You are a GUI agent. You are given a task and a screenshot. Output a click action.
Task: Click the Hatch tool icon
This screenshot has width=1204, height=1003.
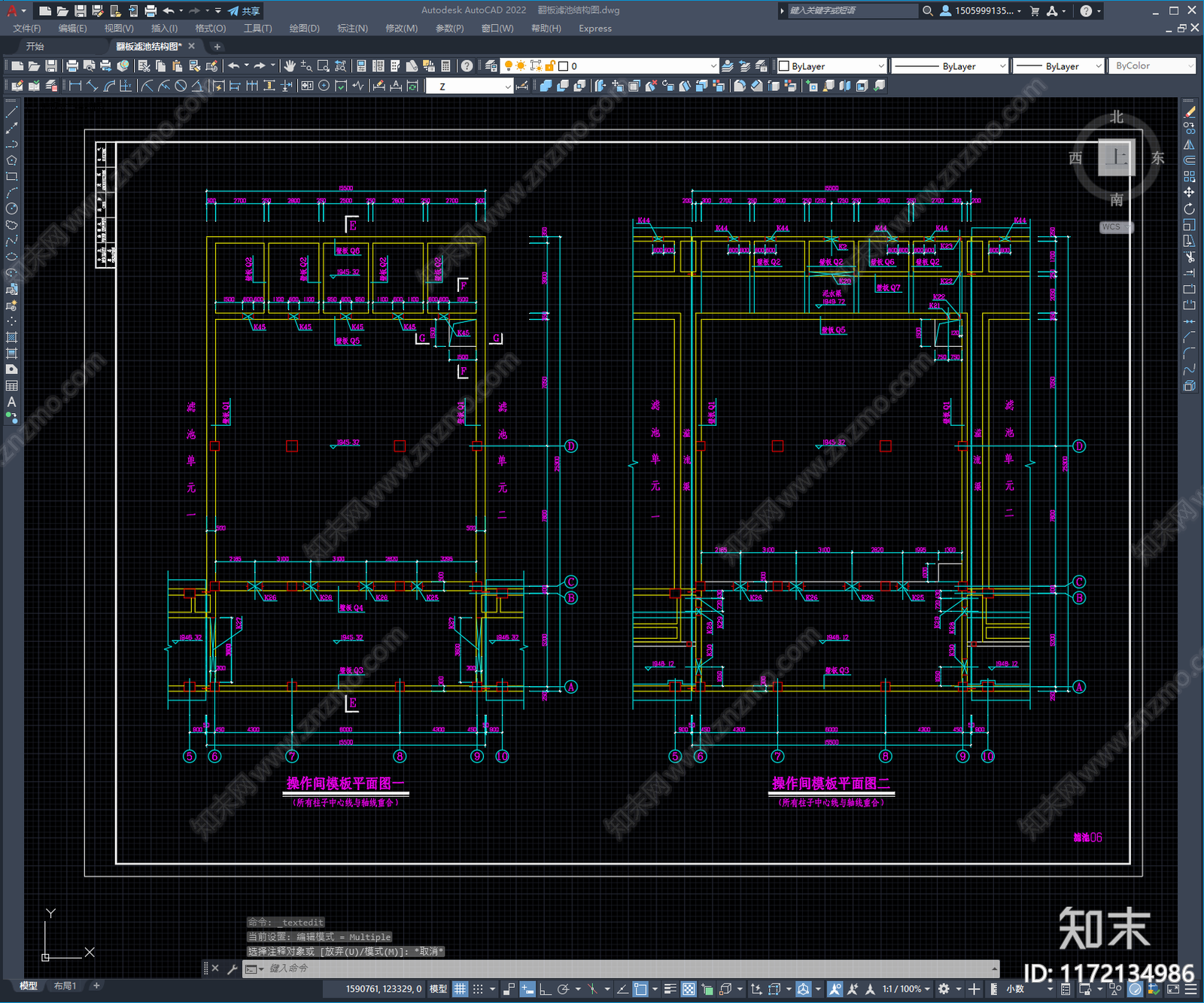11,337
